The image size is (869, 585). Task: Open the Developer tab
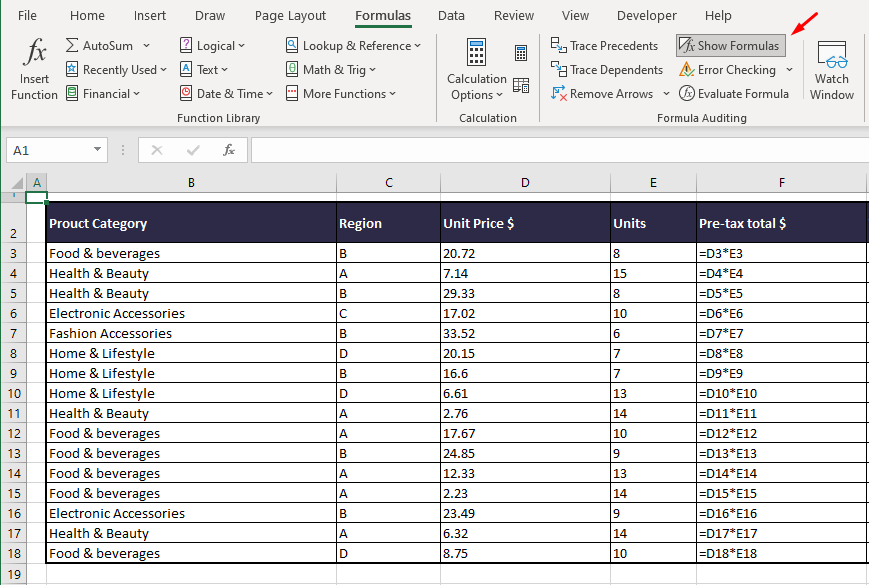[646, 15]
